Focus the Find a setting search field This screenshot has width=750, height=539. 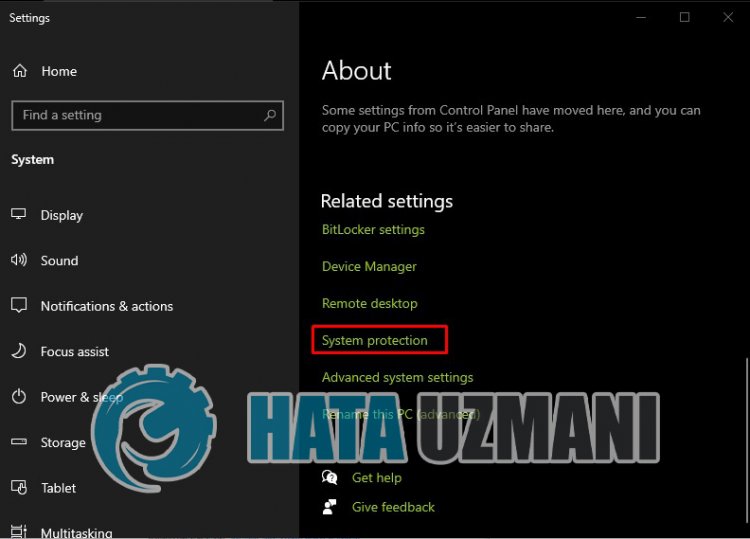click(140, 115)
